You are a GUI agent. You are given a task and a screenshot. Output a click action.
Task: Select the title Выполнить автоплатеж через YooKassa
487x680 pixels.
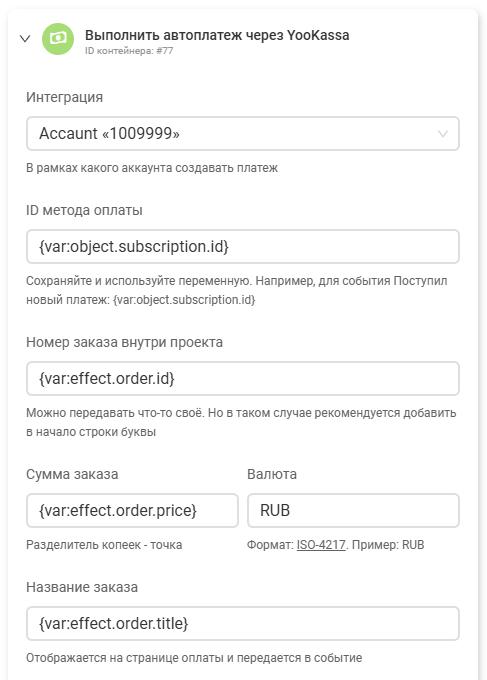217,35
